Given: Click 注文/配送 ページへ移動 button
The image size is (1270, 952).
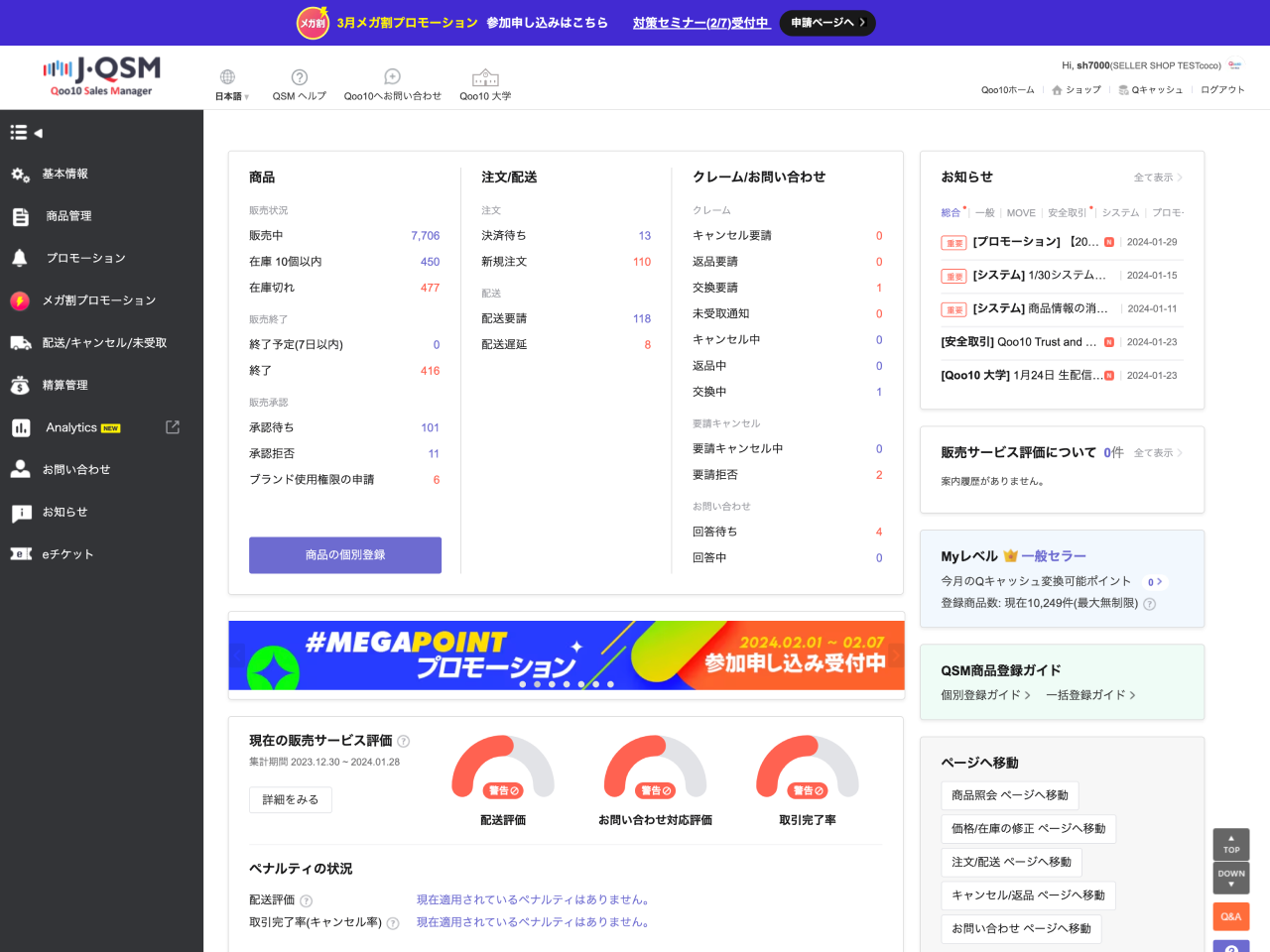Looking at the screenshot, I should (x=1012, y=863).
